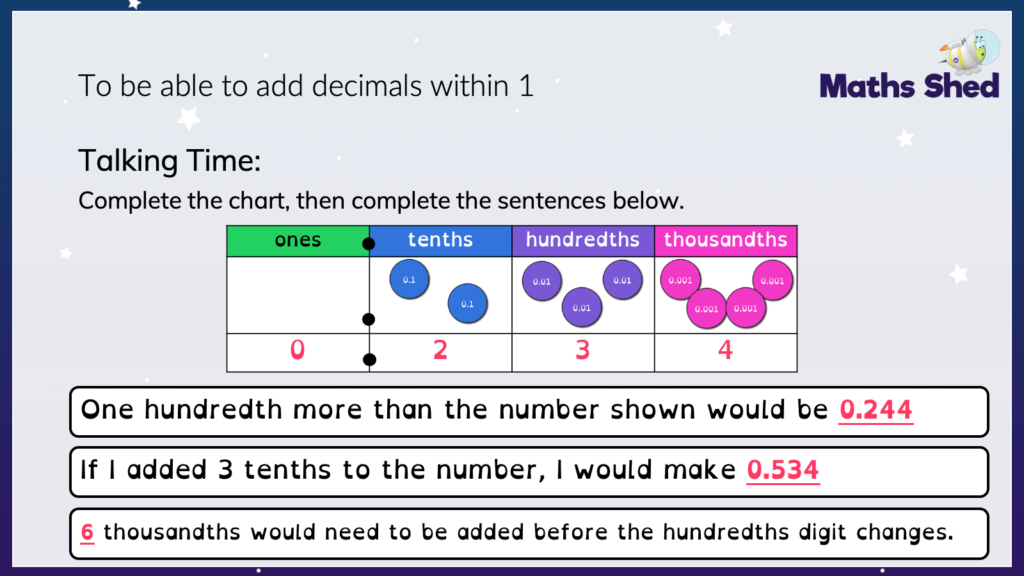Screen dimensions: 1024x576
Task: Click the blue tenths column header
Action: 441,240
